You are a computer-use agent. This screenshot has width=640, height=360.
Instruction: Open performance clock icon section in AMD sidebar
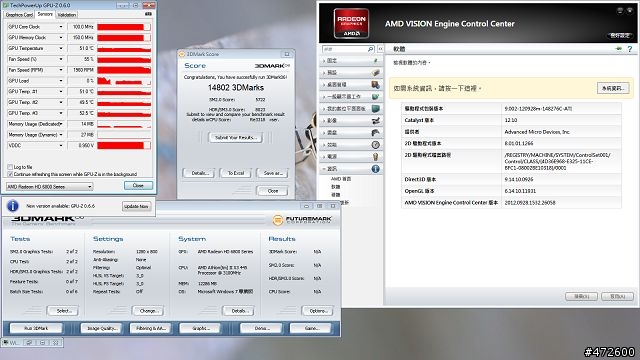376,145
